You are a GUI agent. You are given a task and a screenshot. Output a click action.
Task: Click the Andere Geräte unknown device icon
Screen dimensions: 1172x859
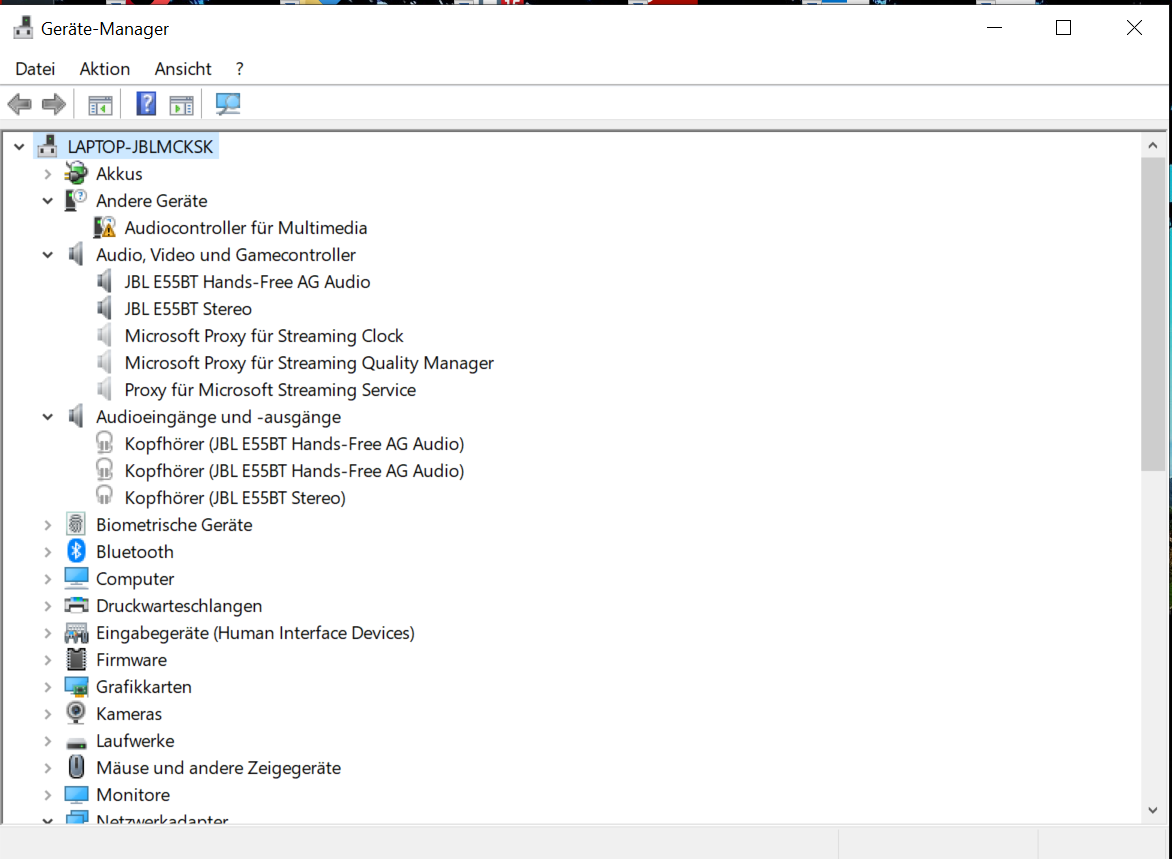75,200
